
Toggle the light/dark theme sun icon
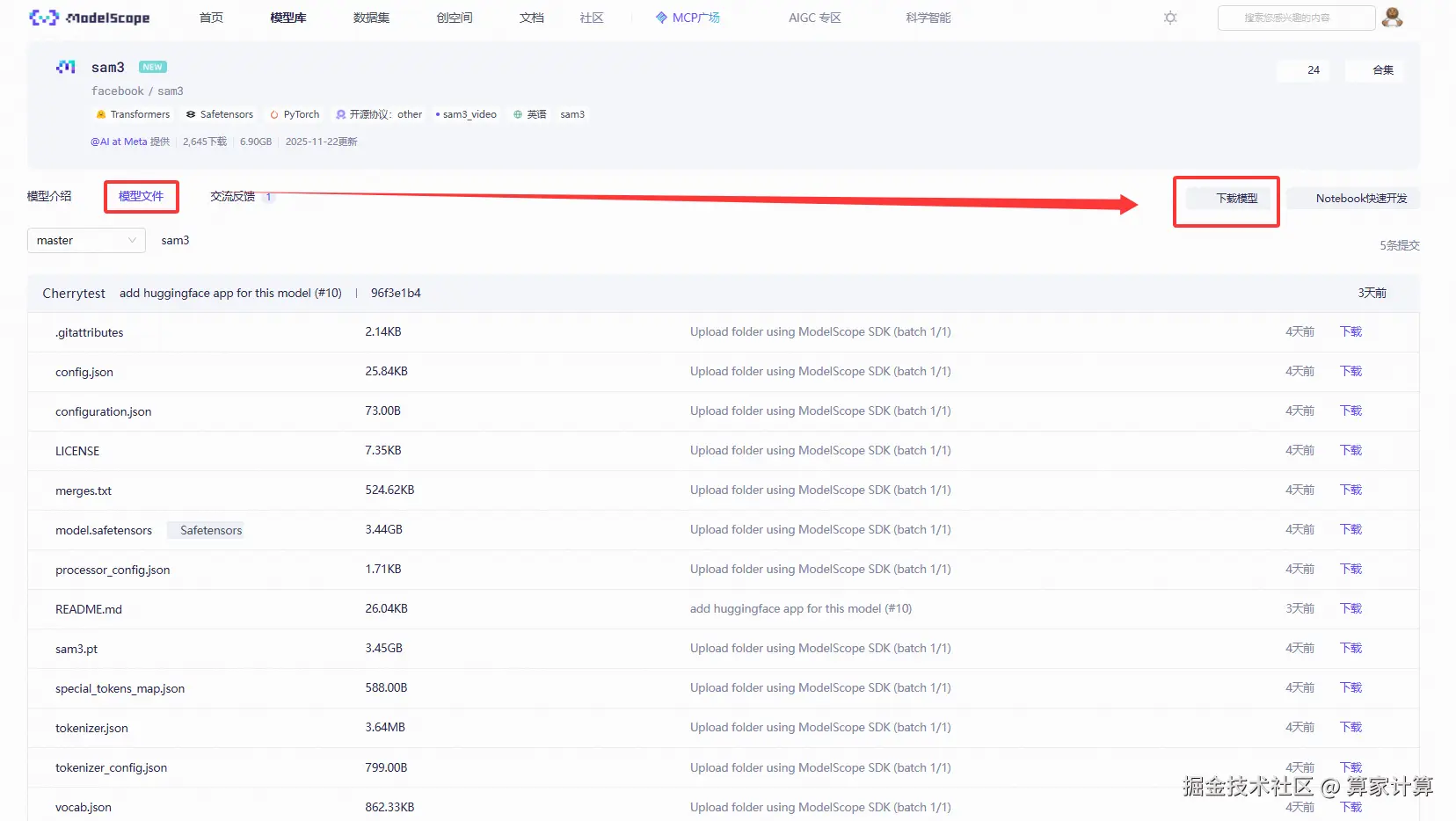pyautogui.click(x=1170, y=18)
